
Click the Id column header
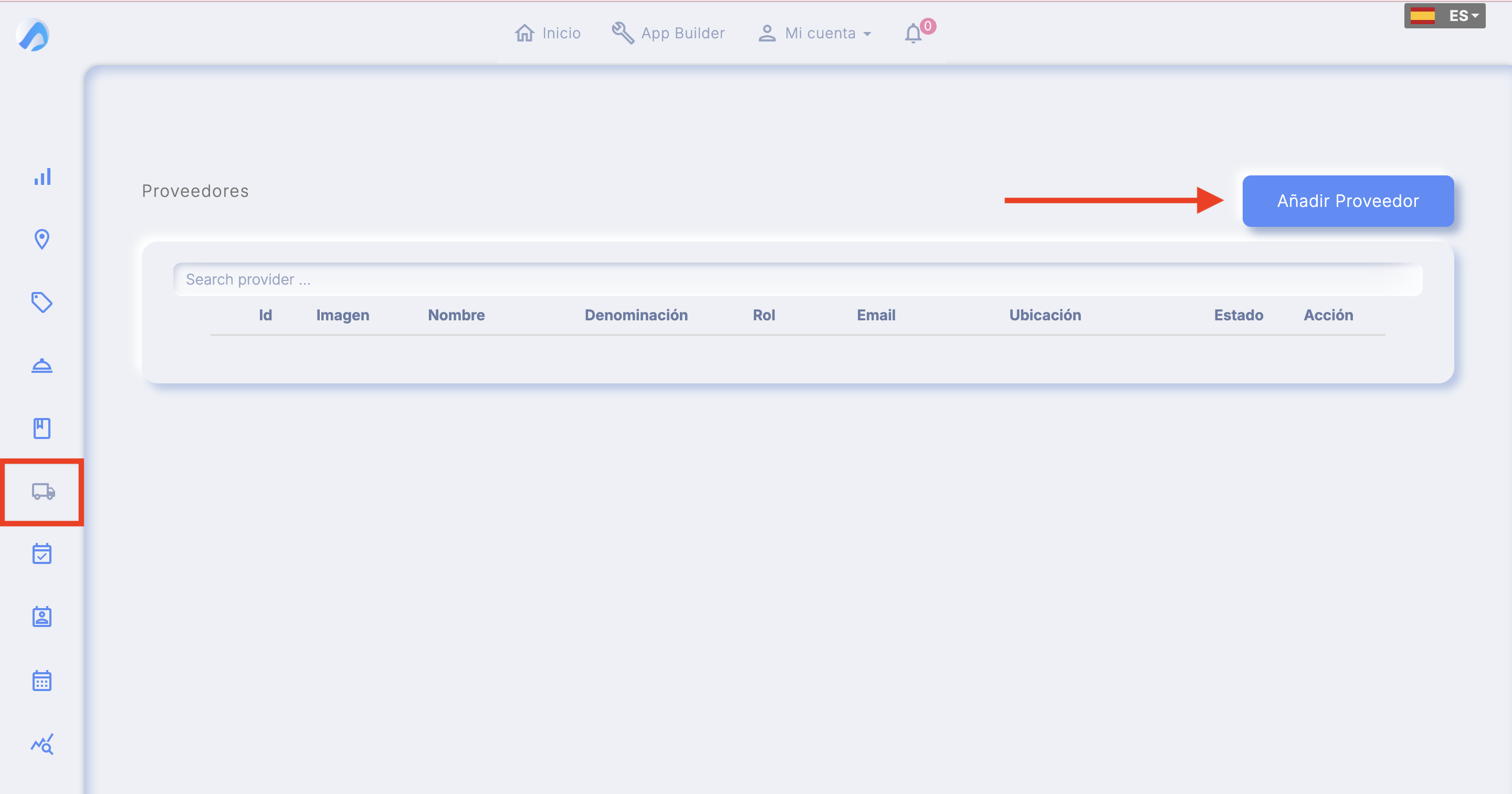pyautogui.click(x=265, y=316)
